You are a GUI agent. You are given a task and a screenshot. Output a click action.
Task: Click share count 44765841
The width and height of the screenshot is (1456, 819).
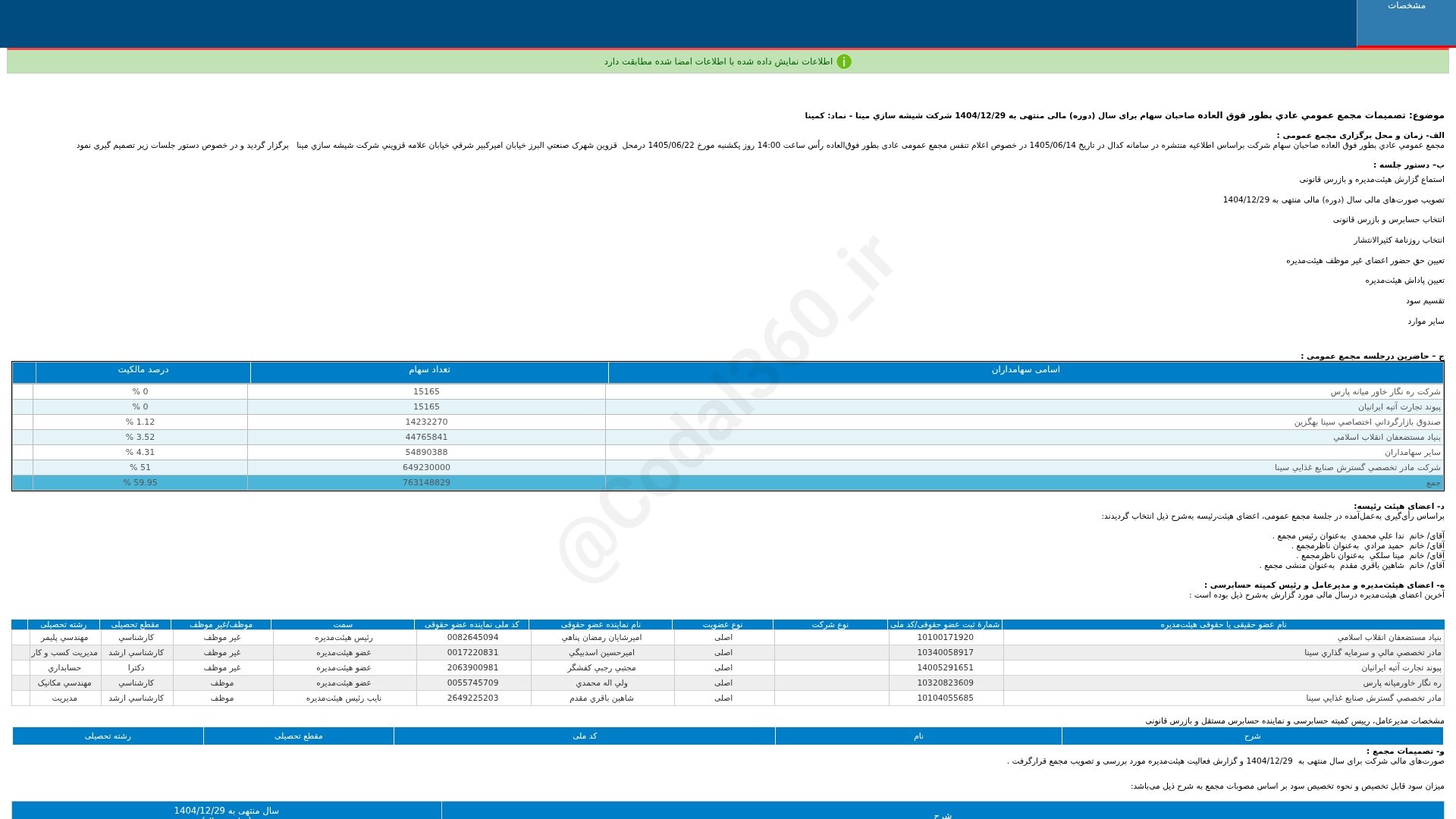coord(426,438)
